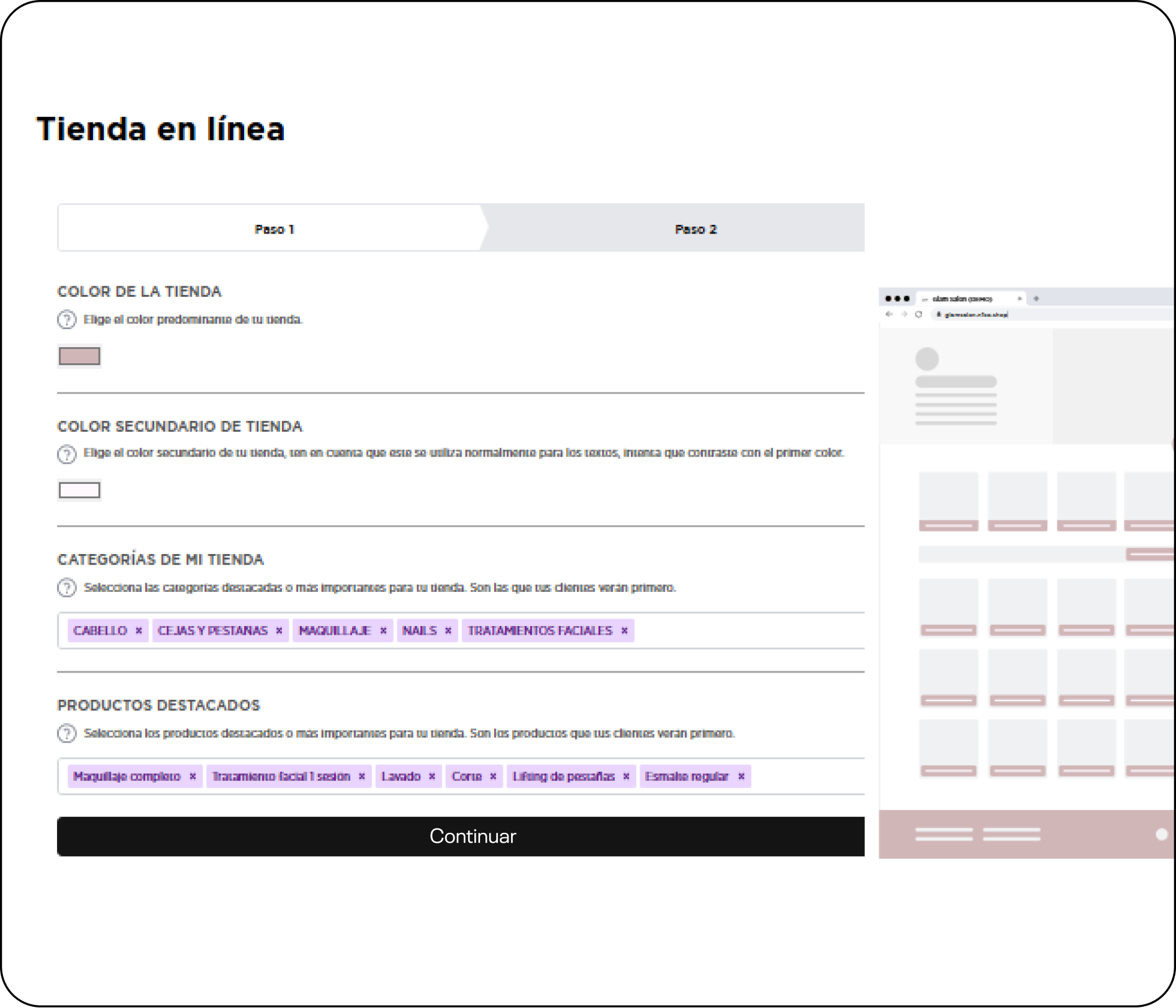This screenshot has width=1176, height=1008.
Task: Open help for Color secundario de tienda
Action: point(66,454)
